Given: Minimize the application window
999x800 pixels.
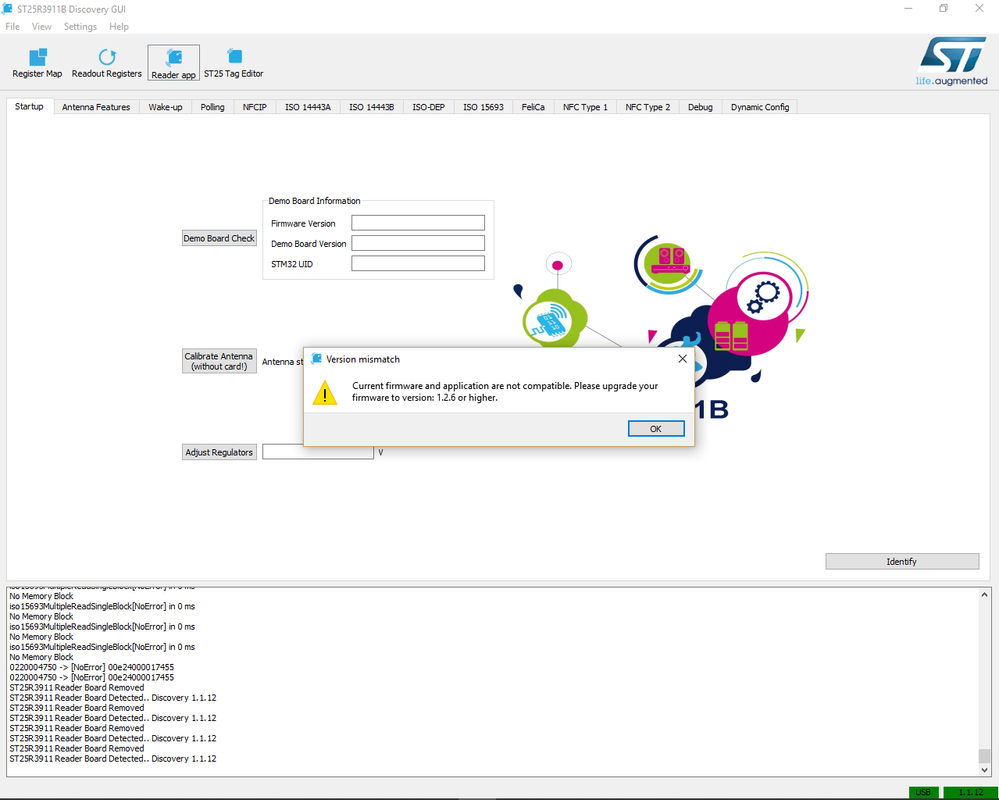Looking at the screenshot, I should pos(909,8).
